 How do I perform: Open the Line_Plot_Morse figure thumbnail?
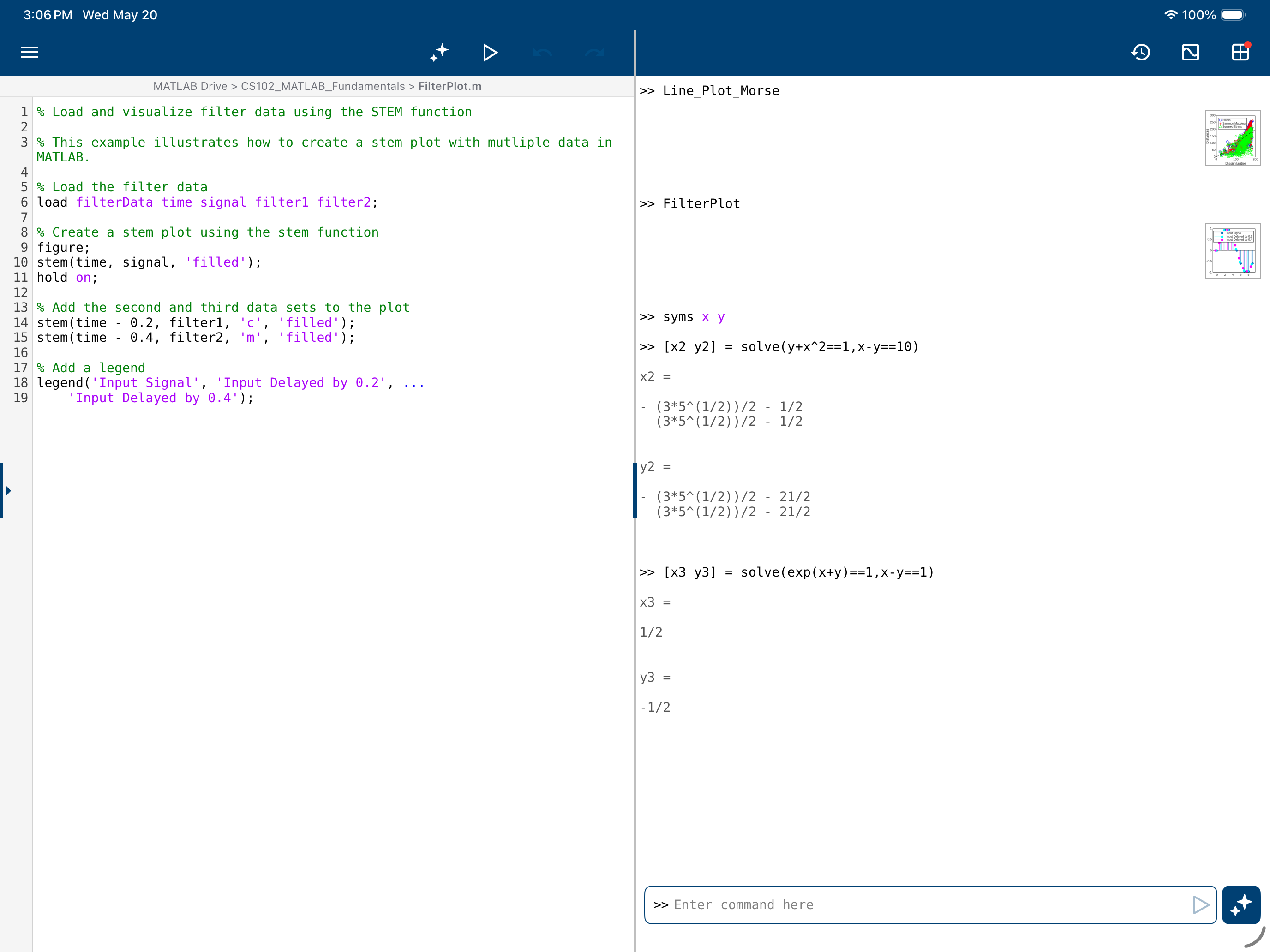coord(1232,138)
